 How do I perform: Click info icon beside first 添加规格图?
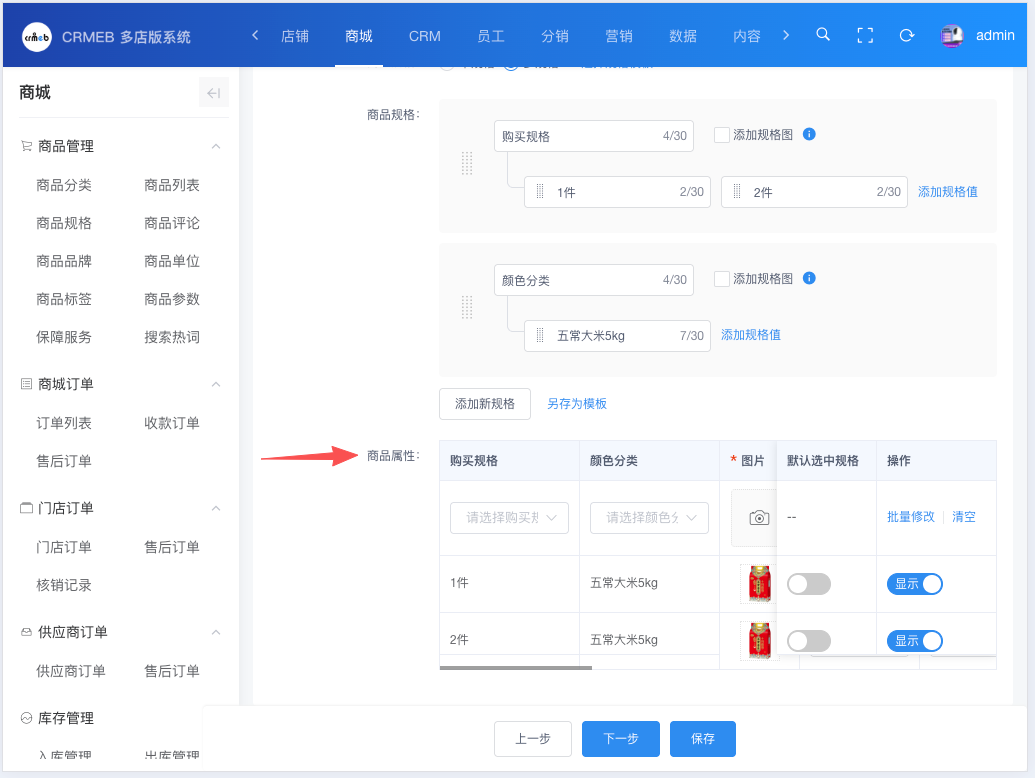tap(810, 134)
